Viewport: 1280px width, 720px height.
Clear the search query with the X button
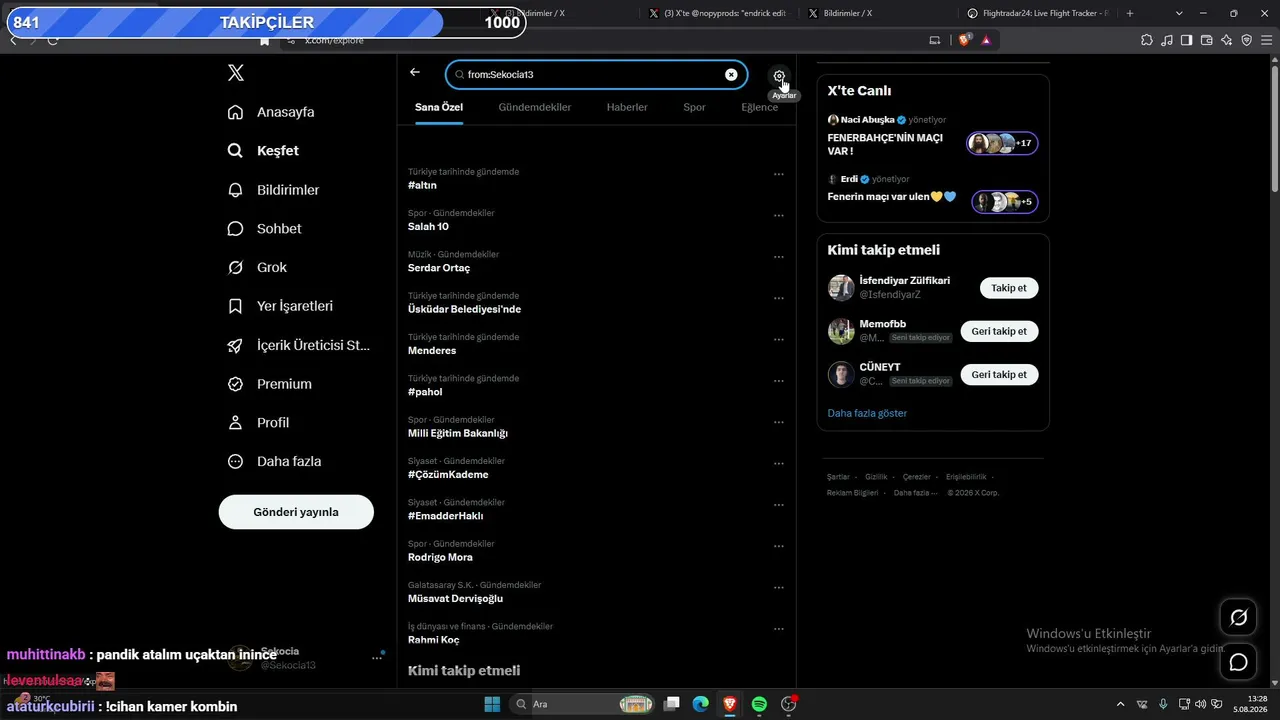pyautogui.click(x=731, y=75)
